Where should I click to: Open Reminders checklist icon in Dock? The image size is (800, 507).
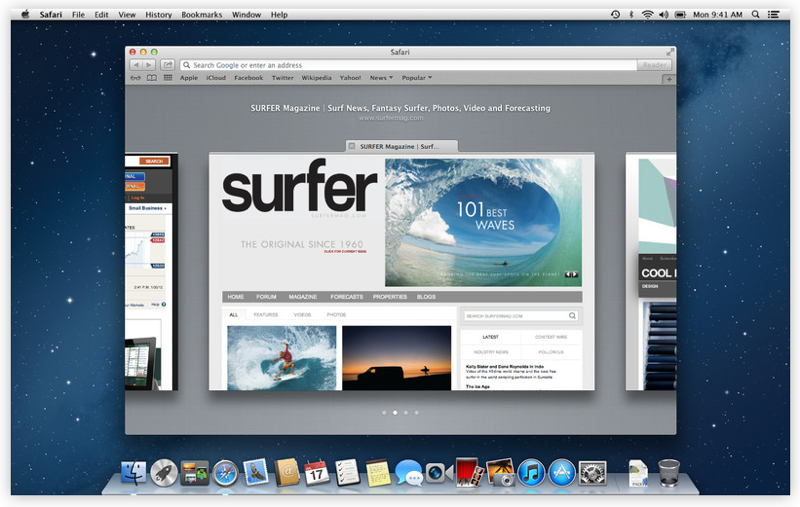point(347,473)
